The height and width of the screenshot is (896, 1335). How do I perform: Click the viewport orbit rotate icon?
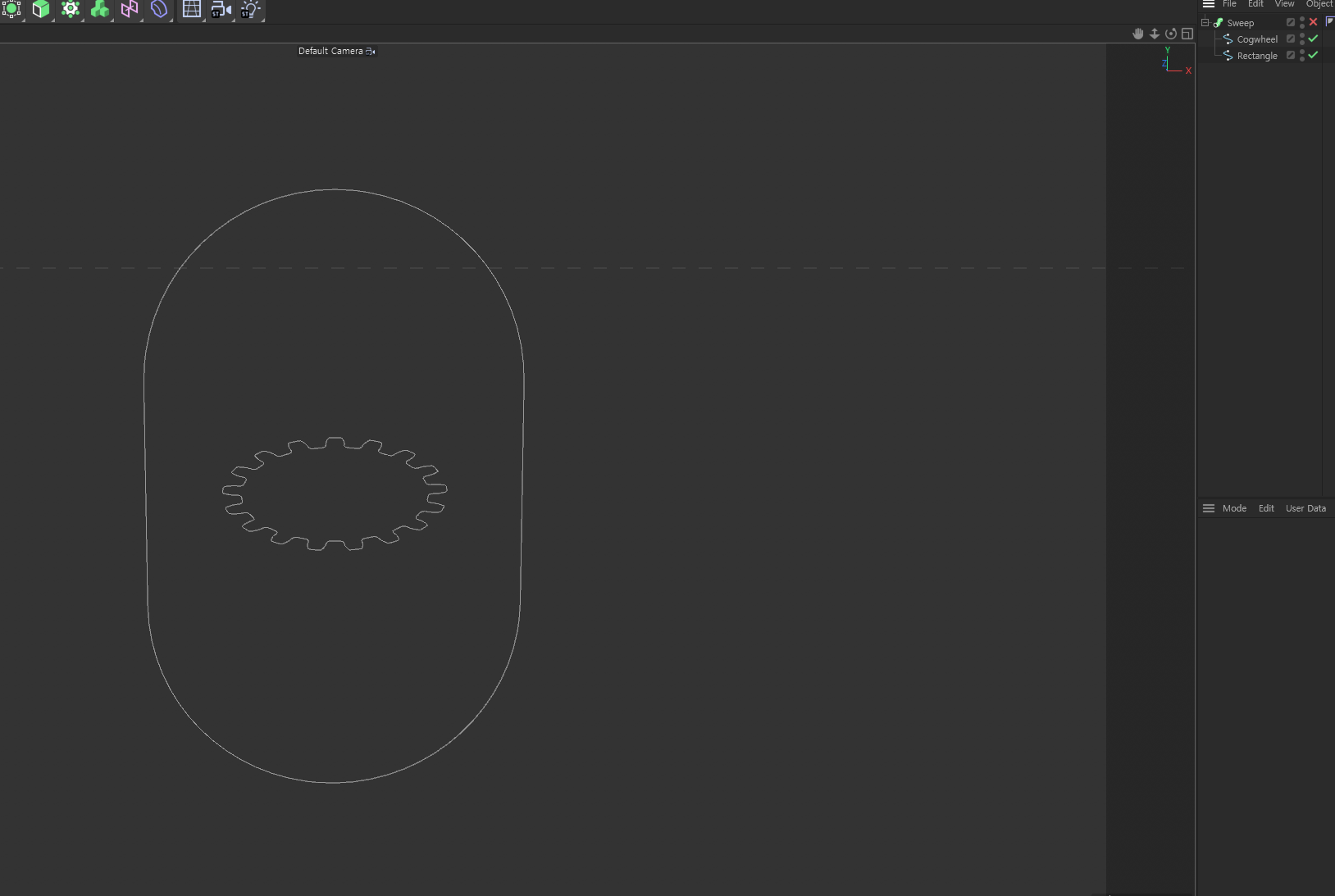[1171, 34]
